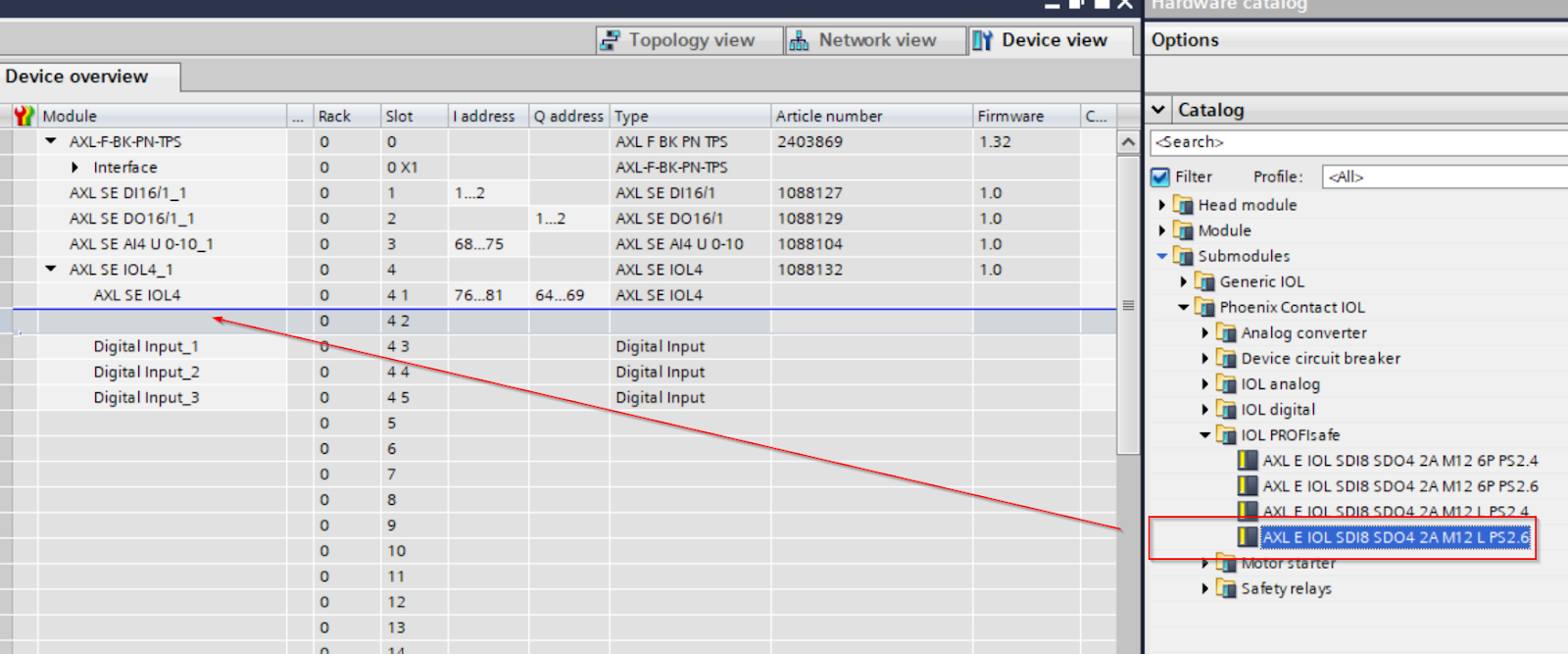This screenshot has width=1568, height=654.
Task: Expand the Analog converter folder
Action: pyautogui.click(x=1205, y=333)
